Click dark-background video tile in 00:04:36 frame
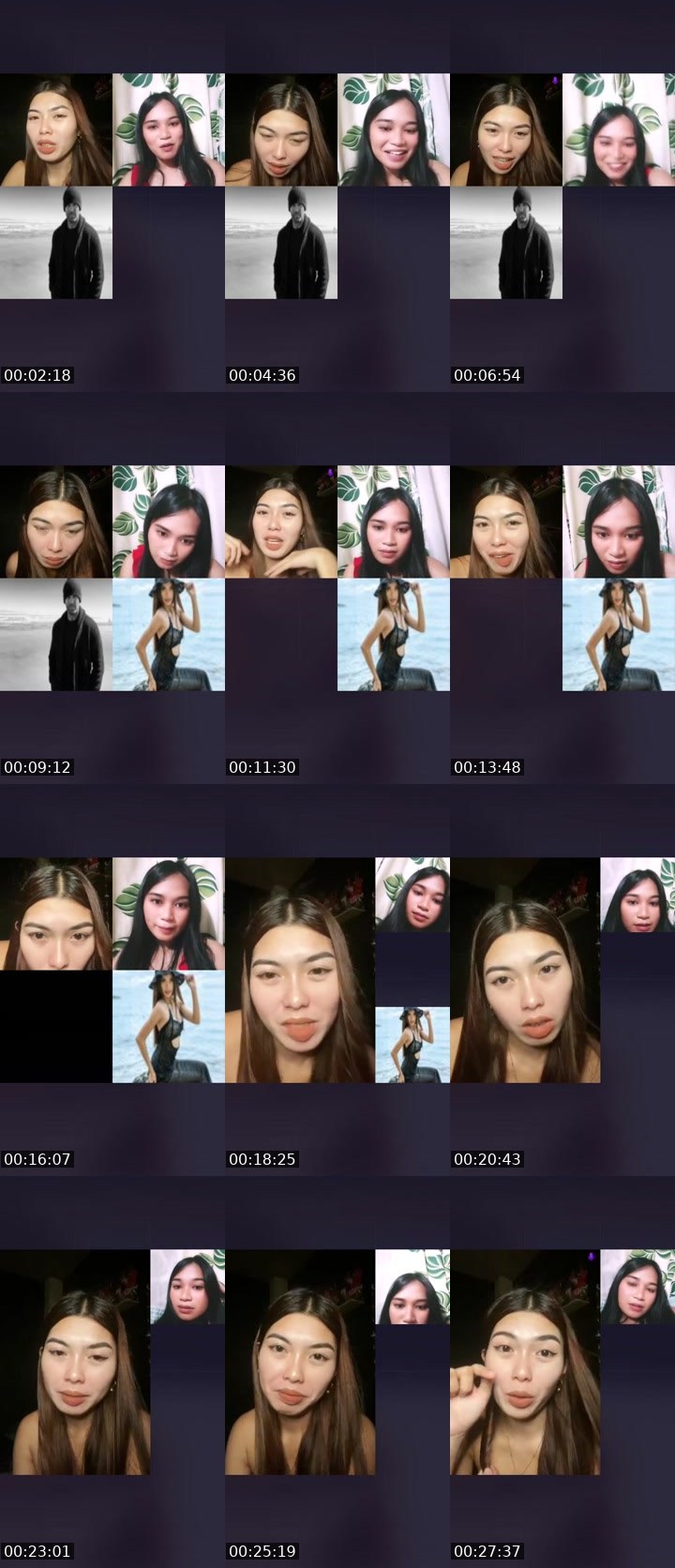Screen dimensions: 675x1568 (281, 129)
